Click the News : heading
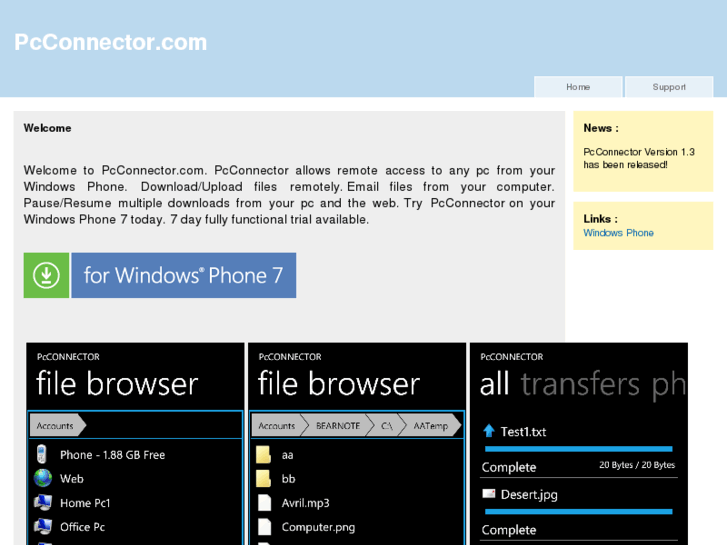 click(x=601, y=128)
